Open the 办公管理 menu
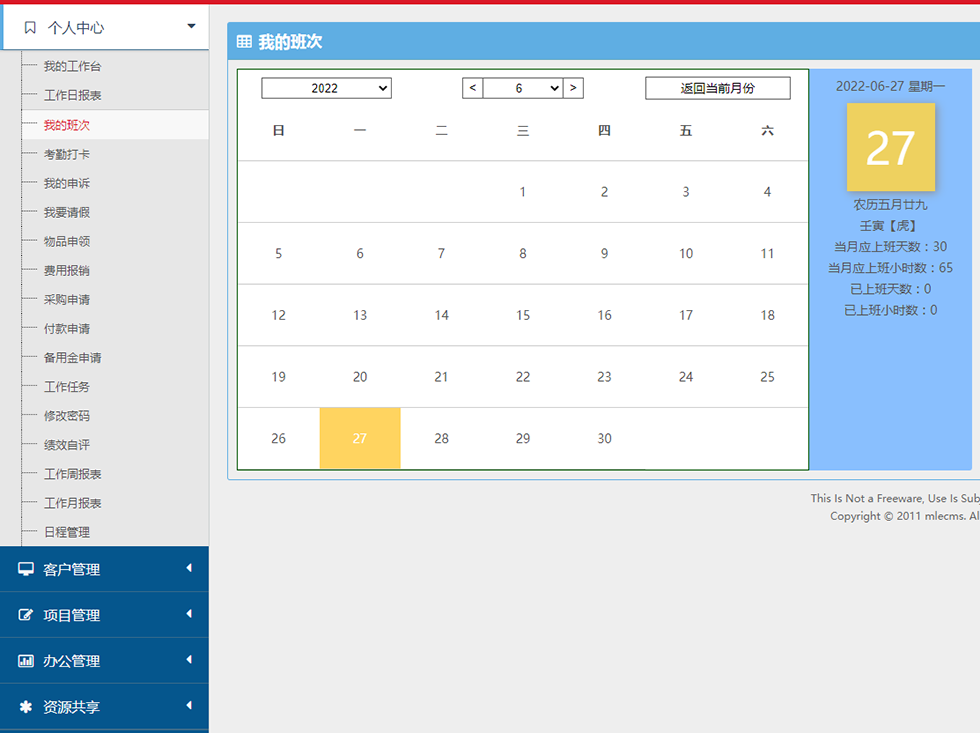Viewport: 980px width, 733px height. pyautogui.click(x=104, y=661)
